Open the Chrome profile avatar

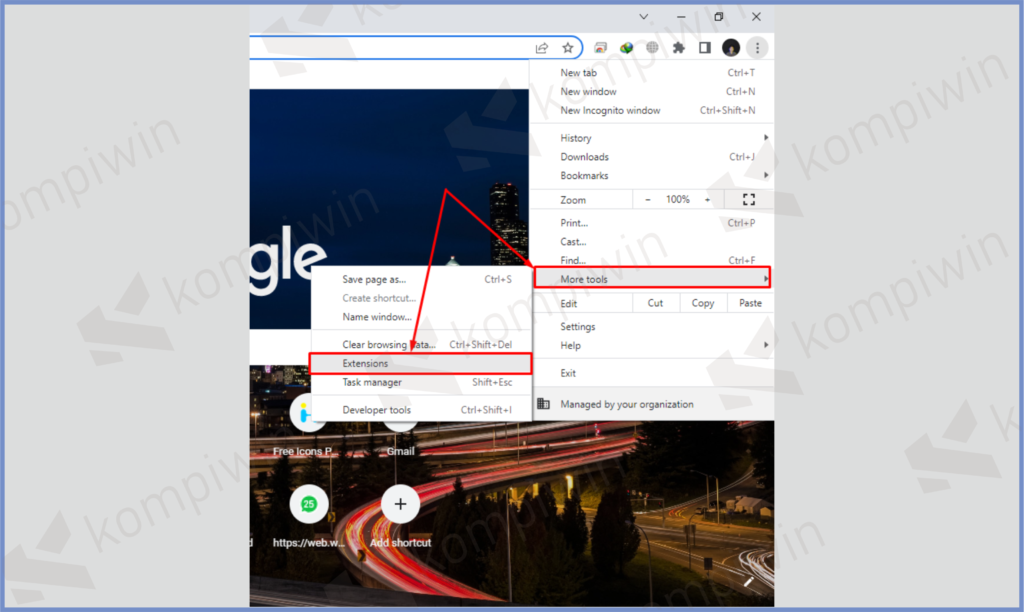click(x=730, y=47)
